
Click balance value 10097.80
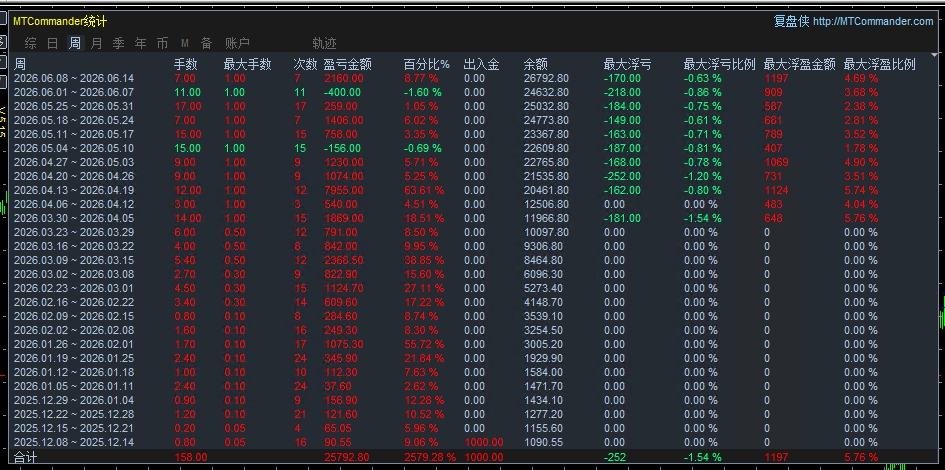[546, 232]
